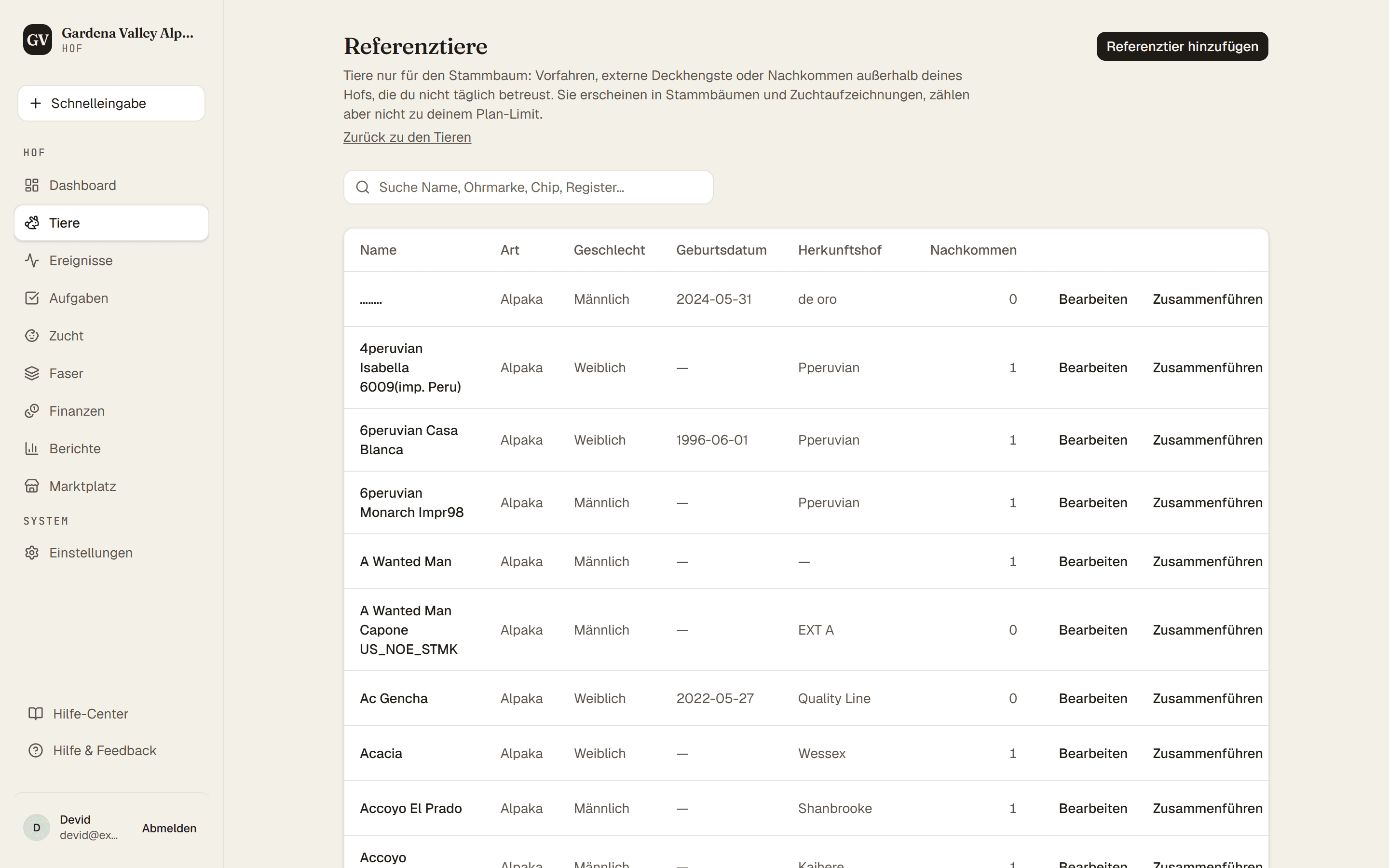Click the Faser layers icon

31,373
